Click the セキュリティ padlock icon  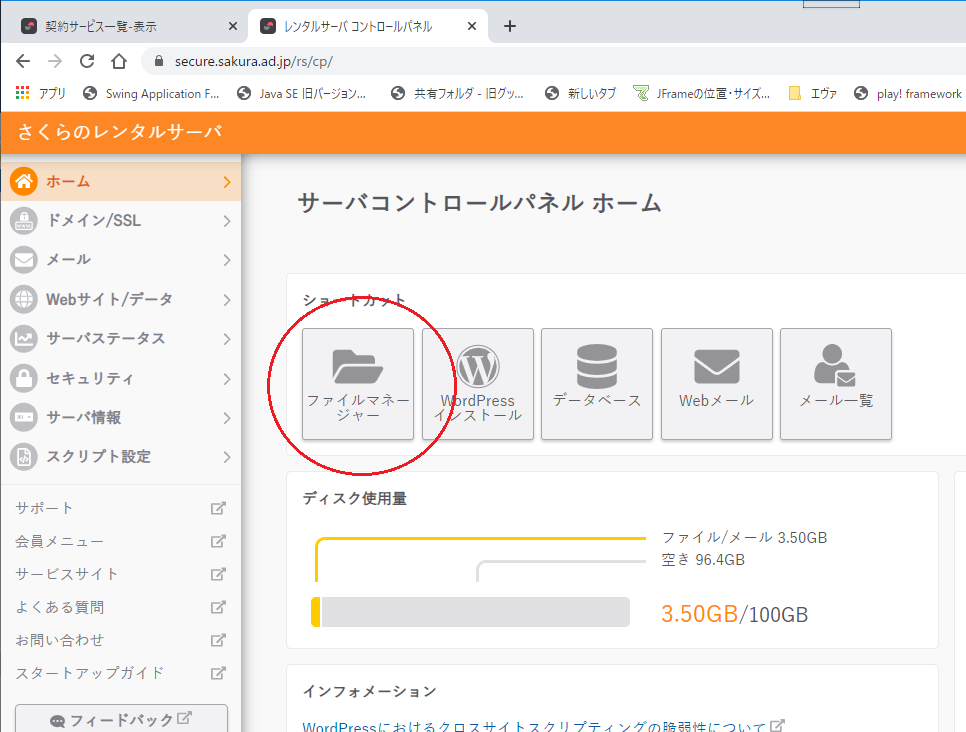pos(24,378)
